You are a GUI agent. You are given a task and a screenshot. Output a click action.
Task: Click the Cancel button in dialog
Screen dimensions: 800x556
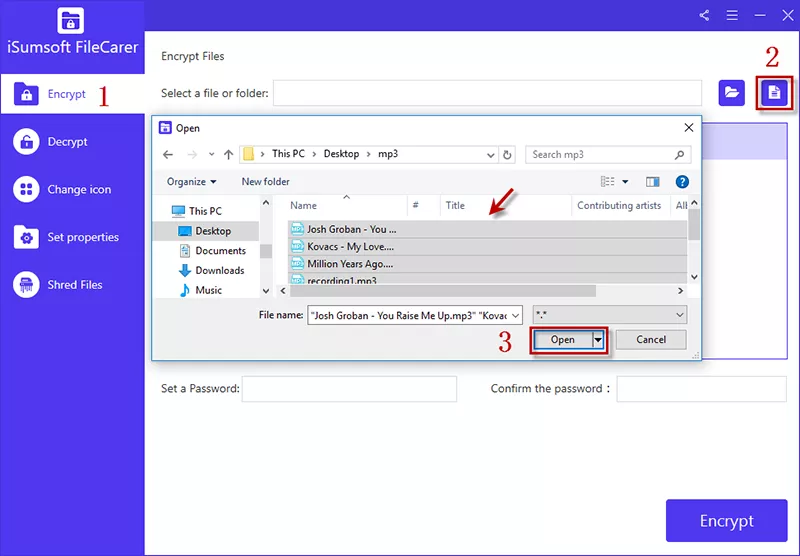click(x=651, y=340)
